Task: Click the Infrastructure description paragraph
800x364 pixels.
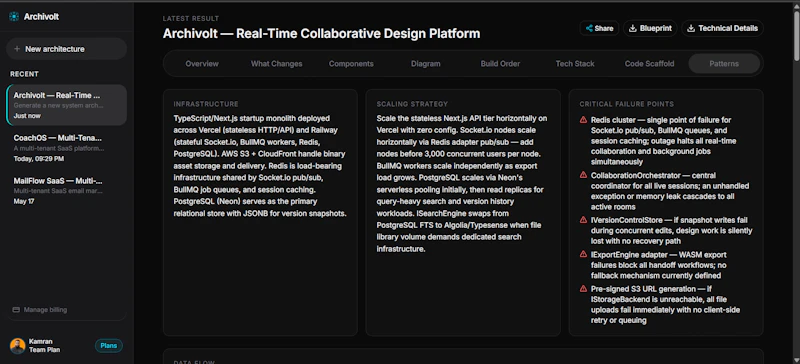Action: pos(260,166)
